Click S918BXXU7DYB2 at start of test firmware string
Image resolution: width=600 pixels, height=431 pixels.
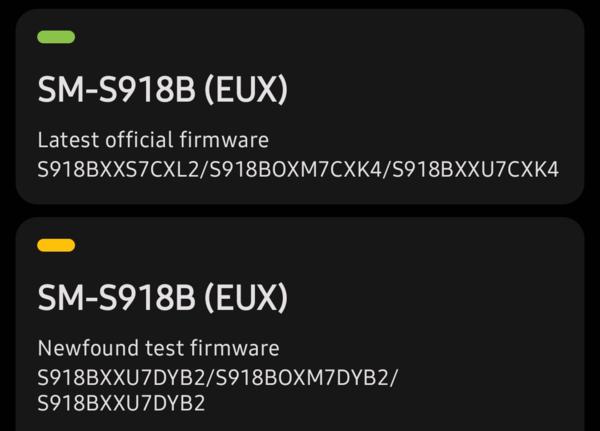[x=122, y=379]
